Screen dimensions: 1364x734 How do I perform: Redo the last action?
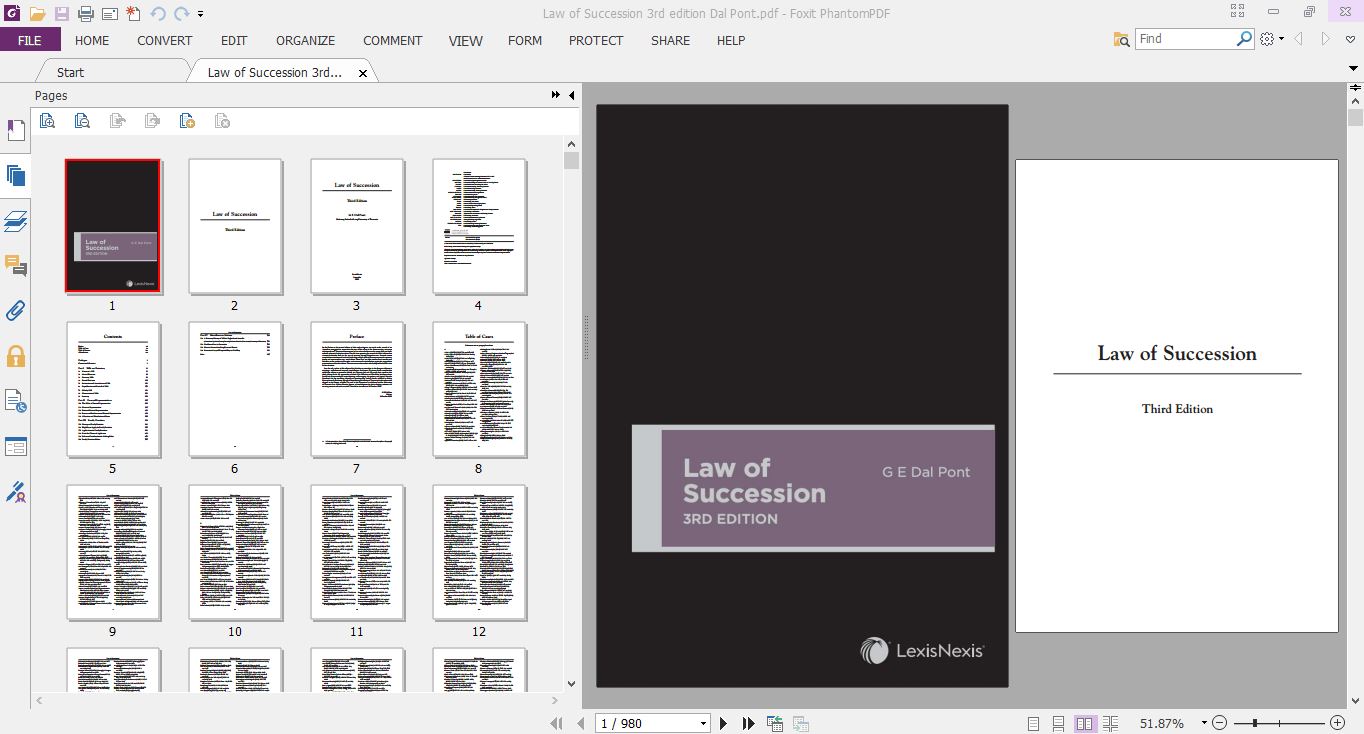(x=181, y=13)
